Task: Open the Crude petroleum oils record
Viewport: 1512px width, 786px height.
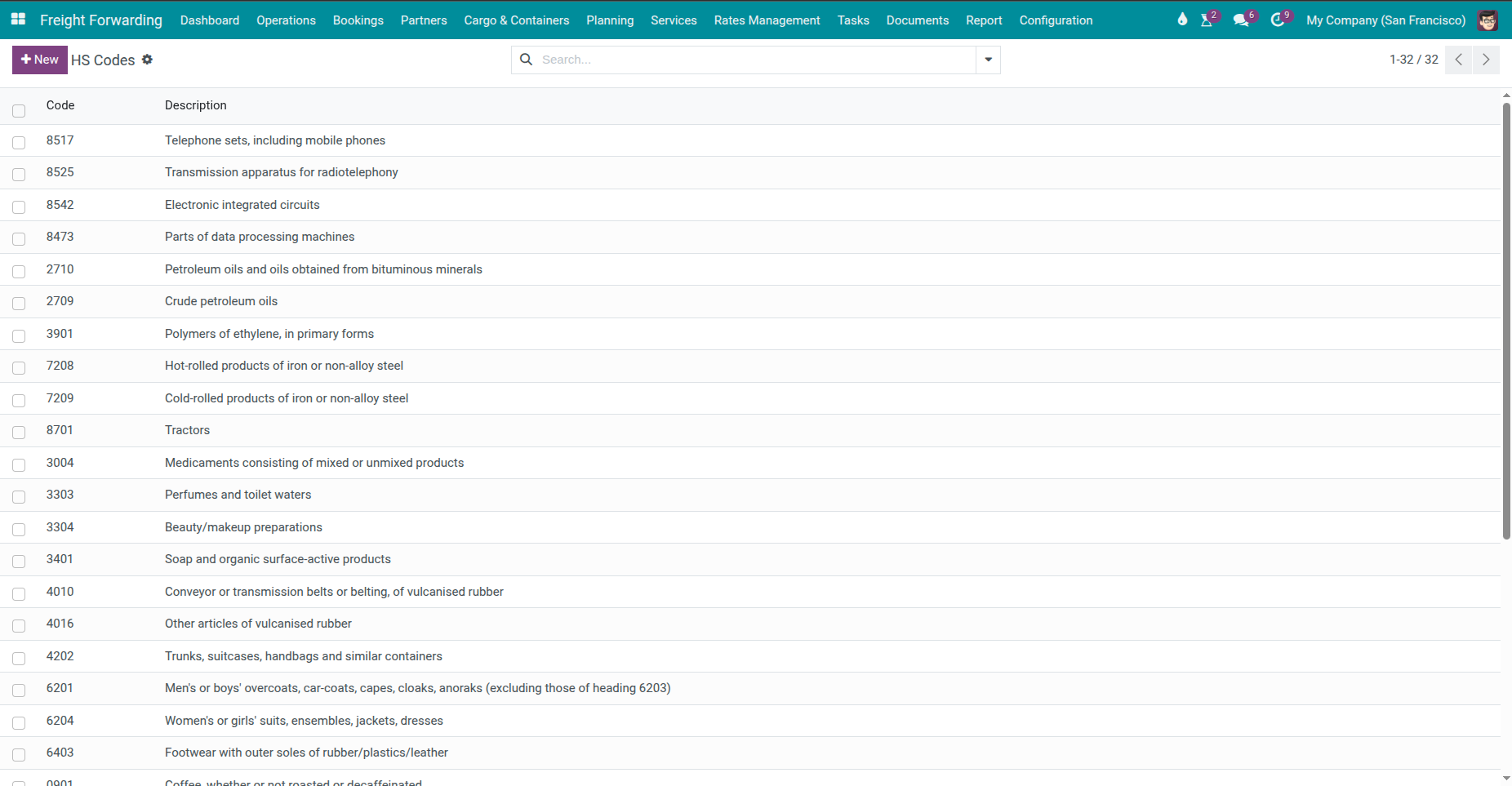Action: point(221,301)
